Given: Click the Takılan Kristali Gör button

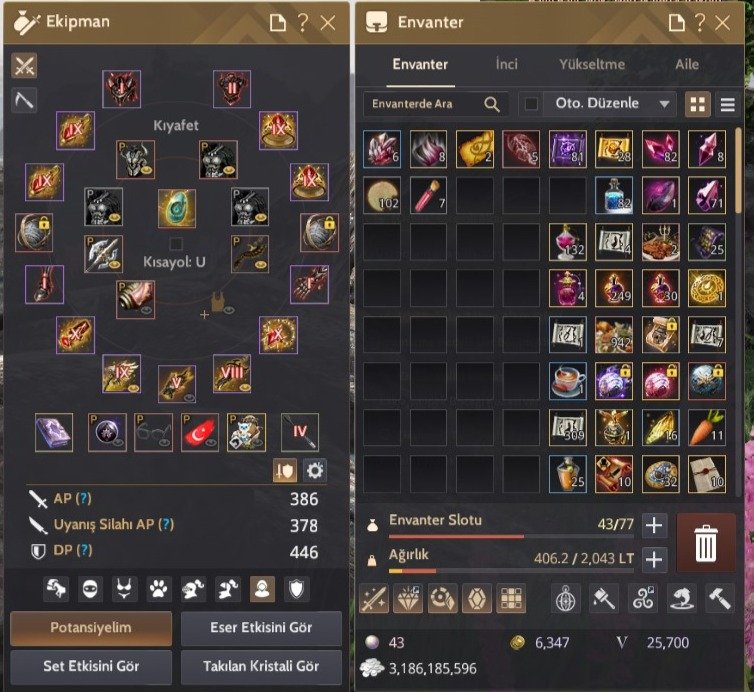Looking at the screenshot, I should click(x=261, y=667).
